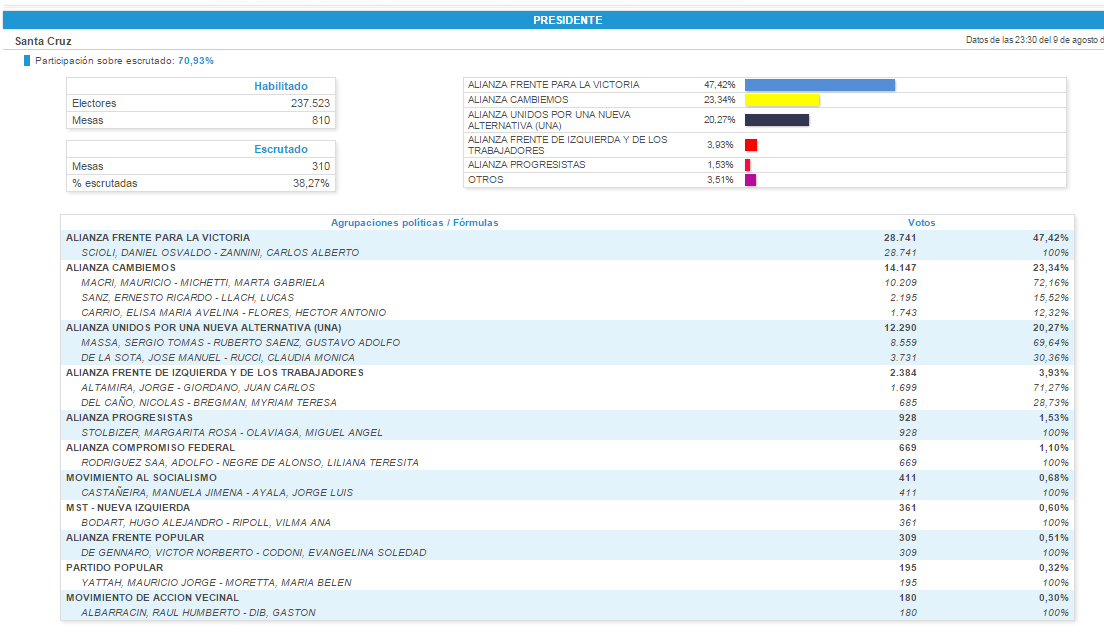
Task: Select the ALIANZA COMPROMISO FEDERAL row
Action: coord(567,448)
